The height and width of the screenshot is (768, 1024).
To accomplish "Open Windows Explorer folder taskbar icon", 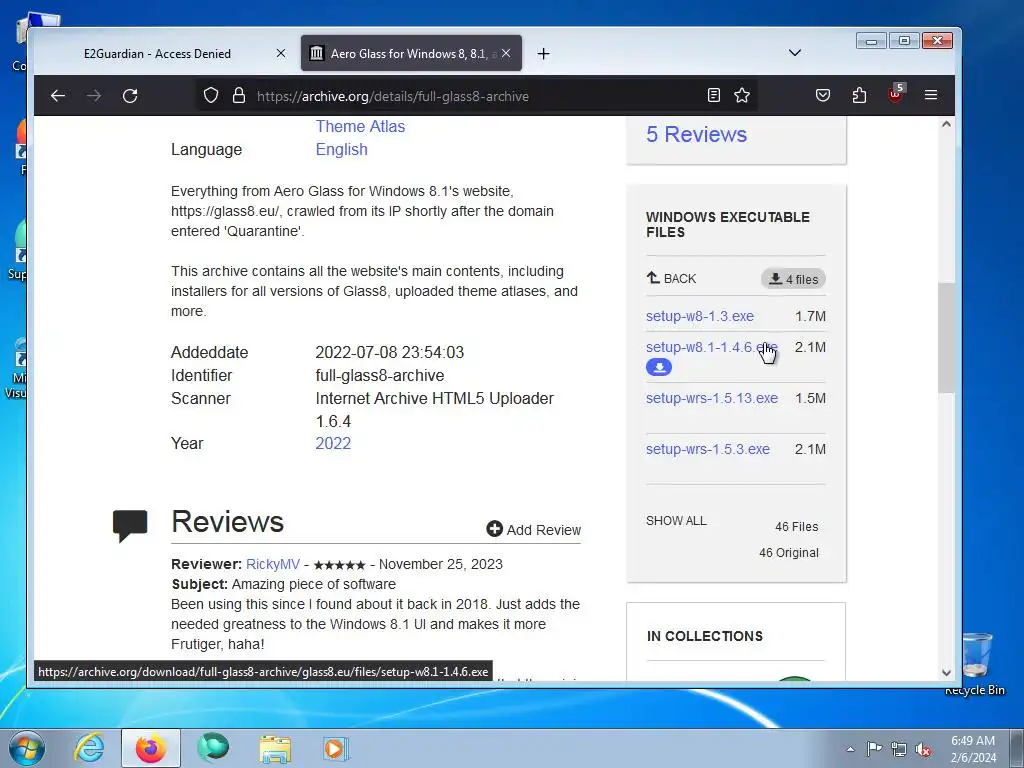I will coord(275,749).
